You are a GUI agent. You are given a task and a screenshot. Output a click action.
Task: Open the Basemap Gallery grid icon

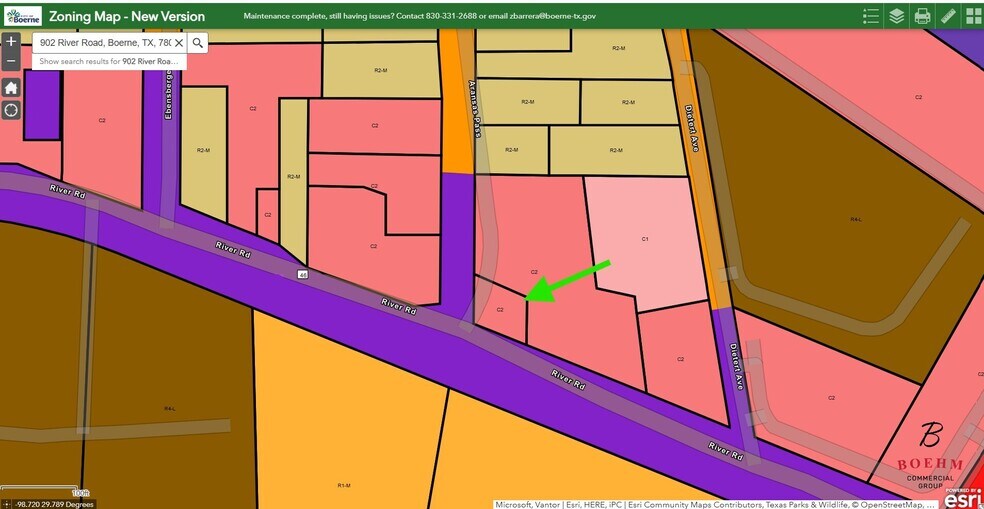click(973, 15)
